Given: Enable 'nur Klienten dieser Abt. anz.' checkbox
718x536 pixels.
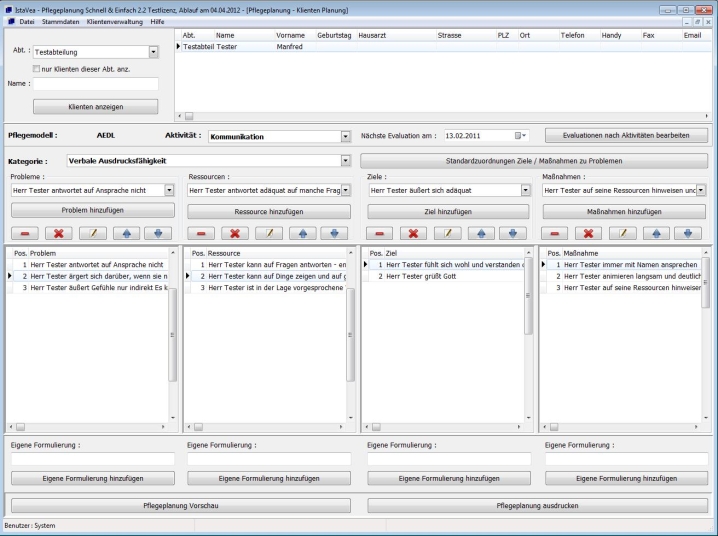Looking at the screenshot, I should coord(38,69).
